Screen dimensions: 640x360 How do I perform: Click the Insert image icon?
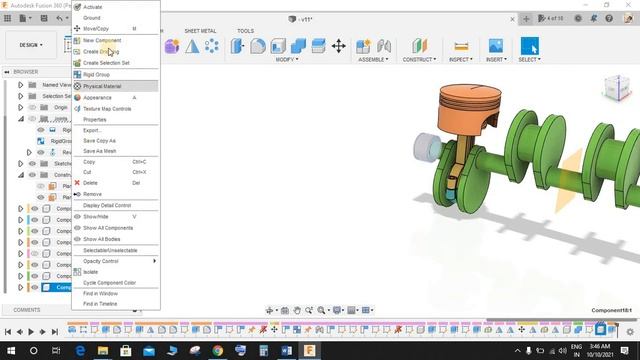point(496,46)
